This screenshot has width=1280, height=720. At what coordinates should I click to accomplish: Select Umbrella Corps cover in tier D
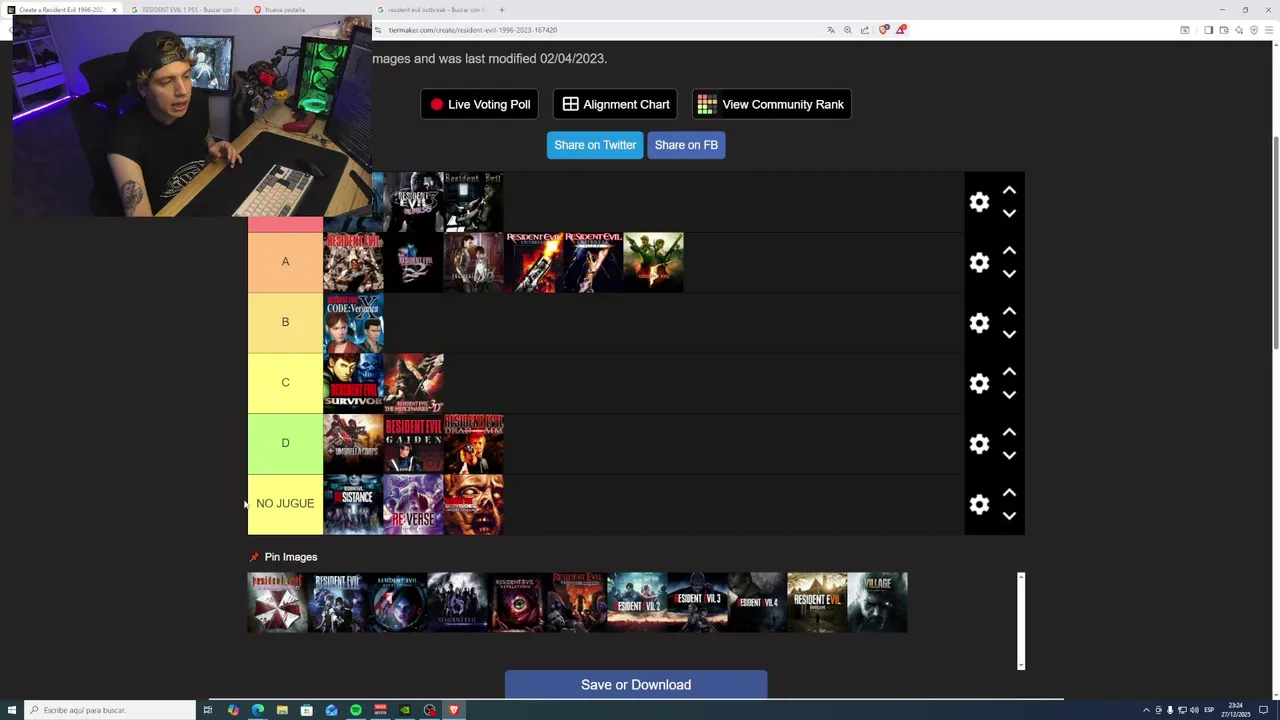[353, 444]
